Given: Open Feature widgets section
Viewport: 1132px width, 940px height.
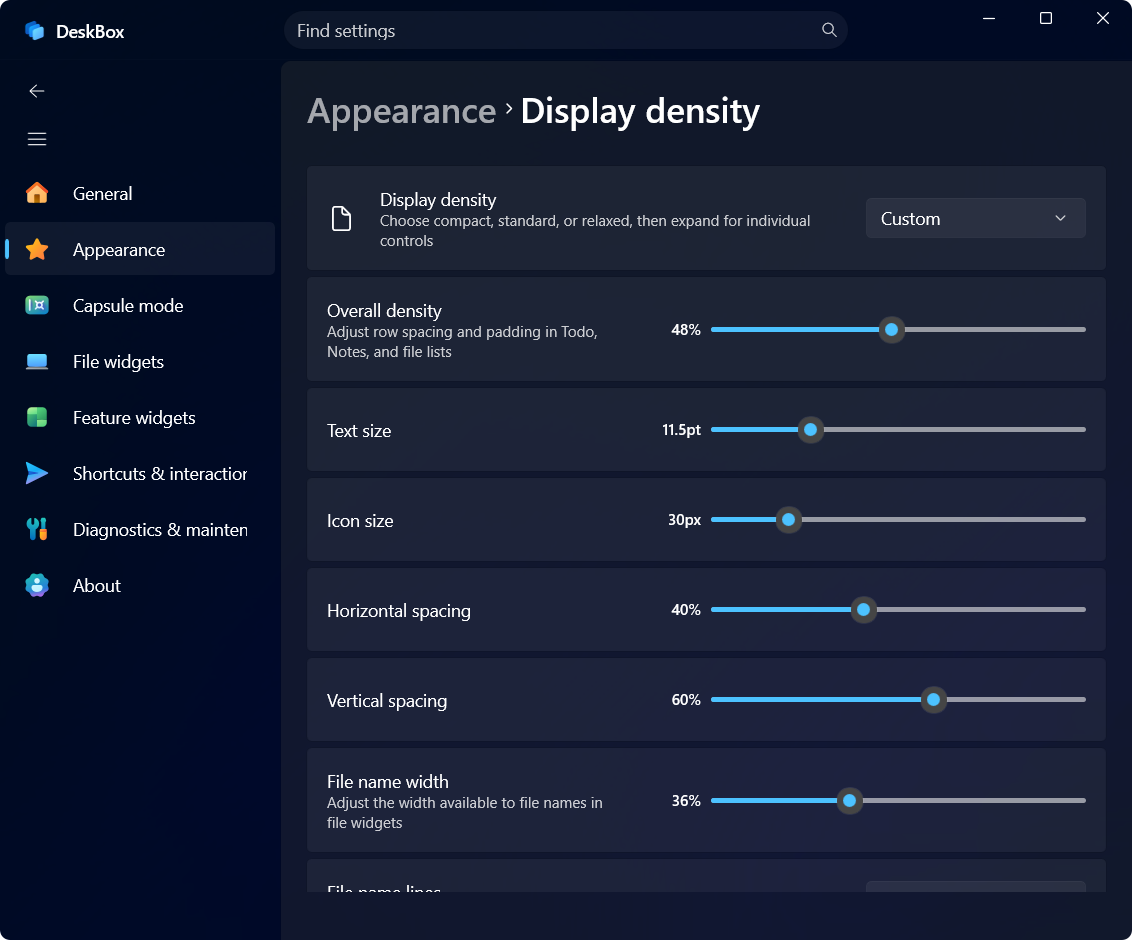Looking at the screenshot, I should (140, 417).
